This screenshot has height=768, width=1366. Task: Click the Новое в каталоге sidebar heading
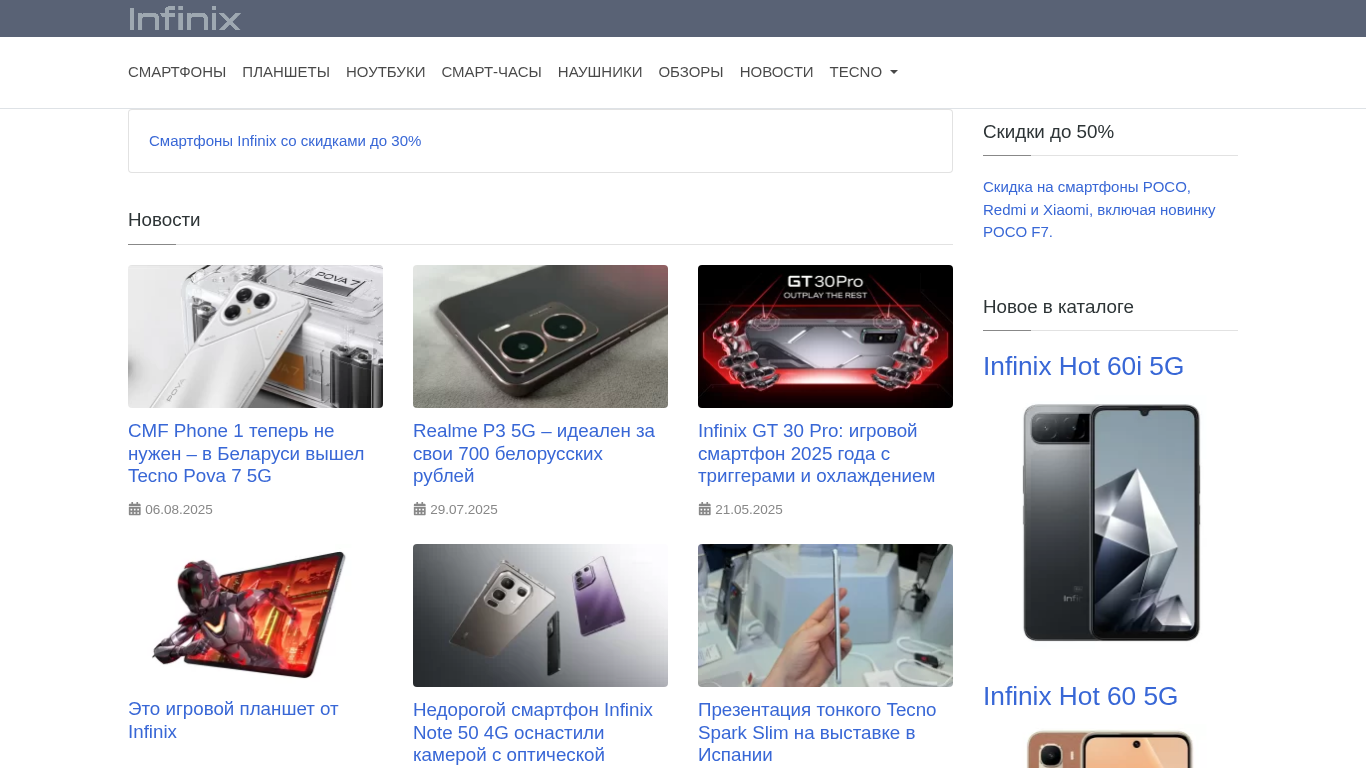(1058, 307)
